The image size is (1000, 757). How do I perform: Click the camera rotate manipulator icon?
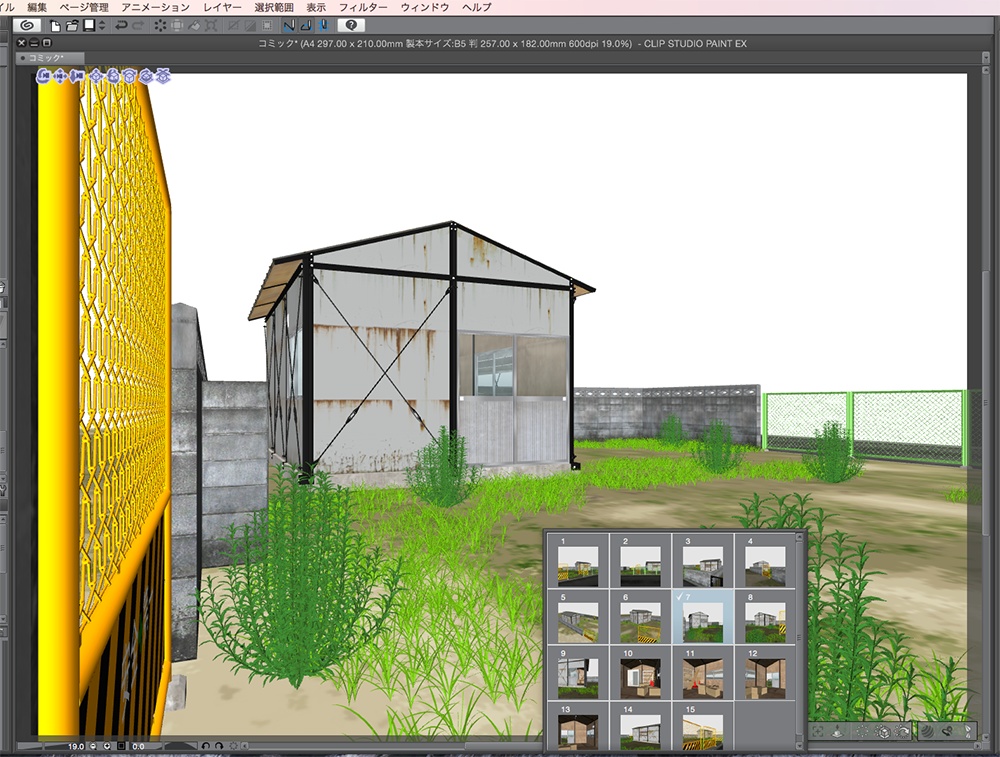click(43, 76)
